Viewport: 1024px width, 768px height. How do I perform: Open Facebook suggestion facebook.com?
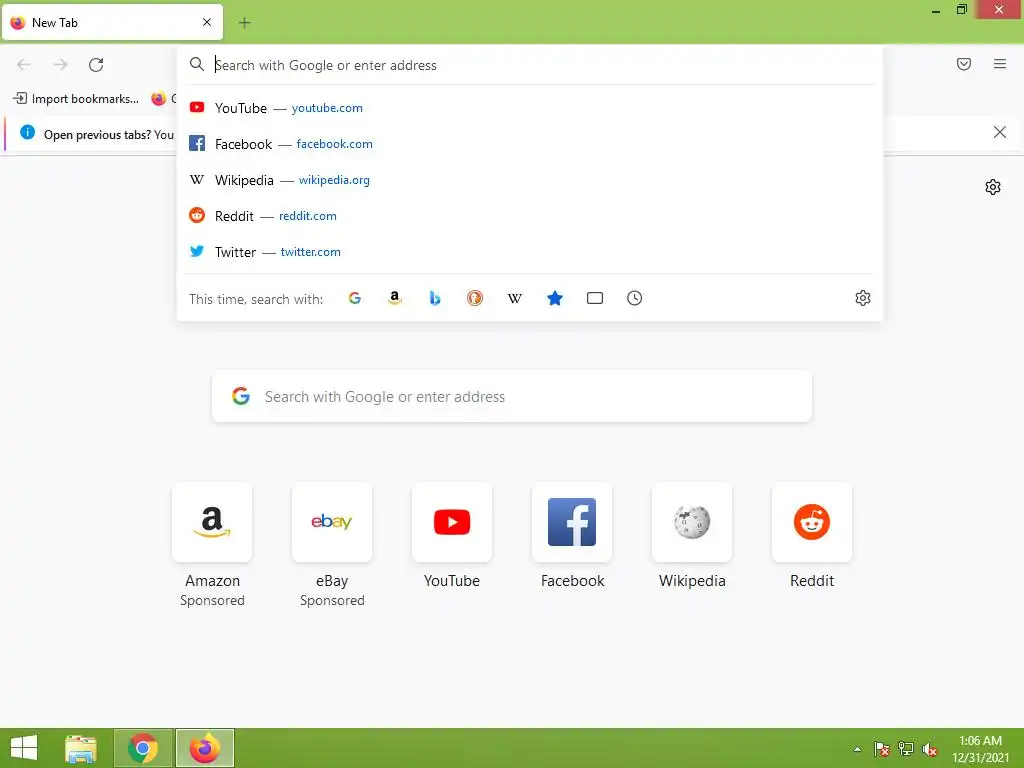tap(529, 144)
